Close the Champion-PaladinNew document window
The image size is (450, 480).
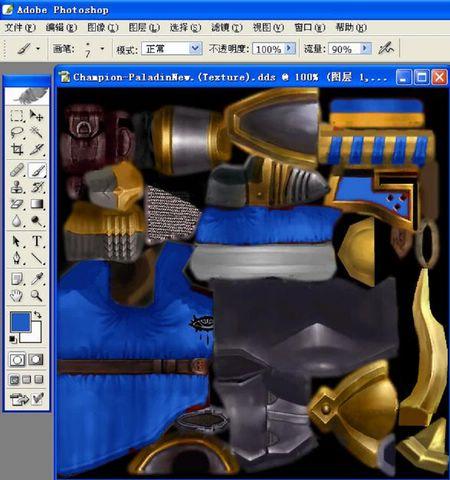439,77
